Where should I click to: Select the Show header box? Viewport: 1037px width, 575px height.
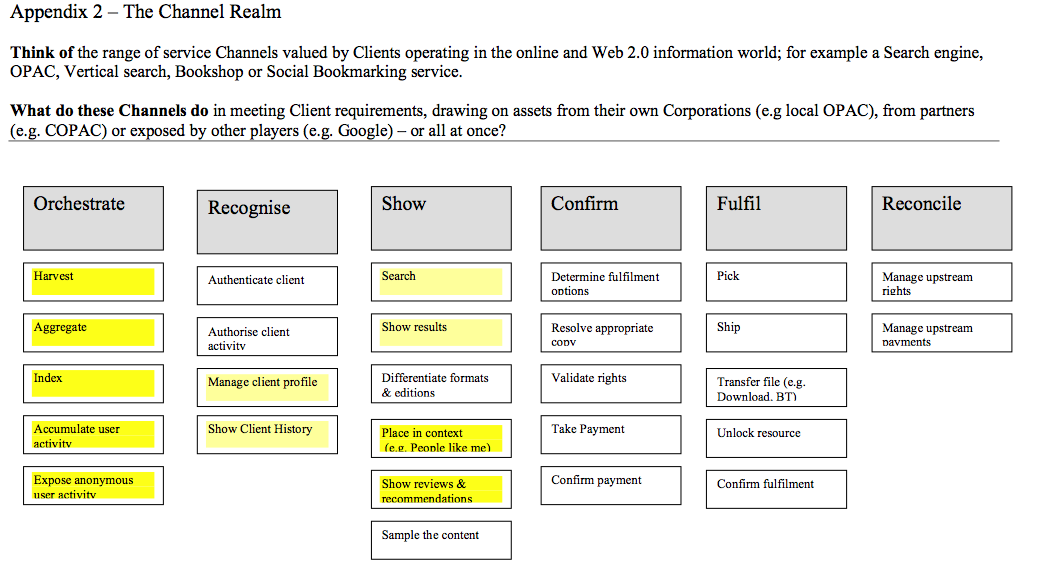coord(441,218)
